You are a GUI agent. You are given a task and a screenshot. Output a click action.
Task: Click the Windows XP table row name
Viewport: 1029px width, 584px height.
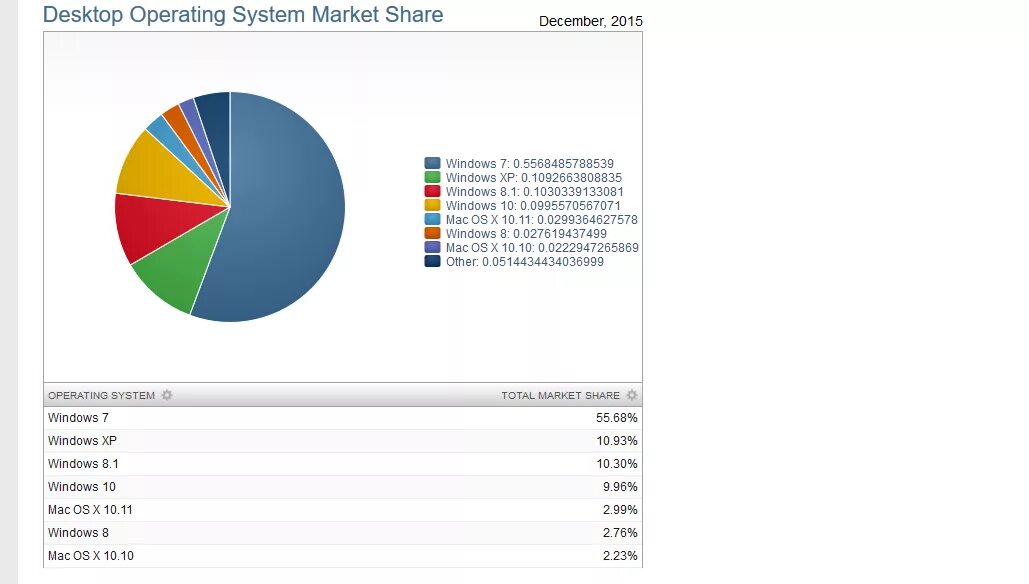point(82,441)
